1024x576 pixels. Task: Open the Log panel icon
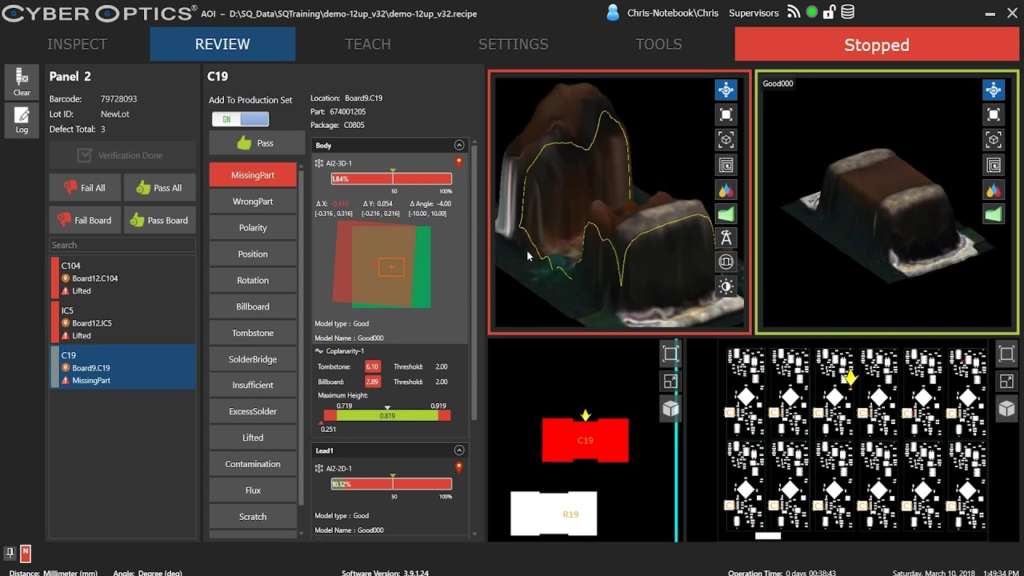(22, 119)
